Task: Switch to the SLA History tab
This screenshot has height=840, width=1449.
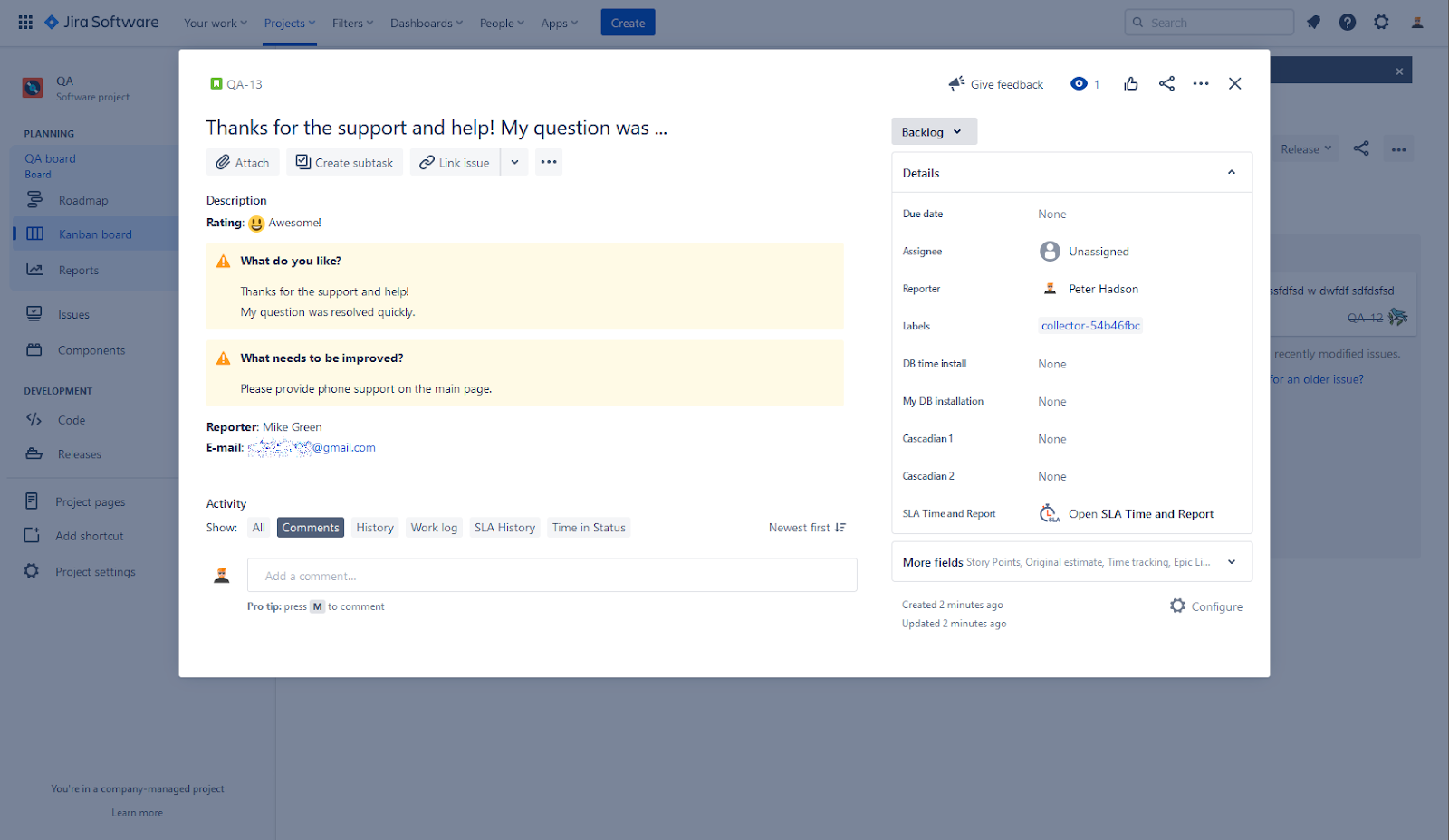Action: 504,527
